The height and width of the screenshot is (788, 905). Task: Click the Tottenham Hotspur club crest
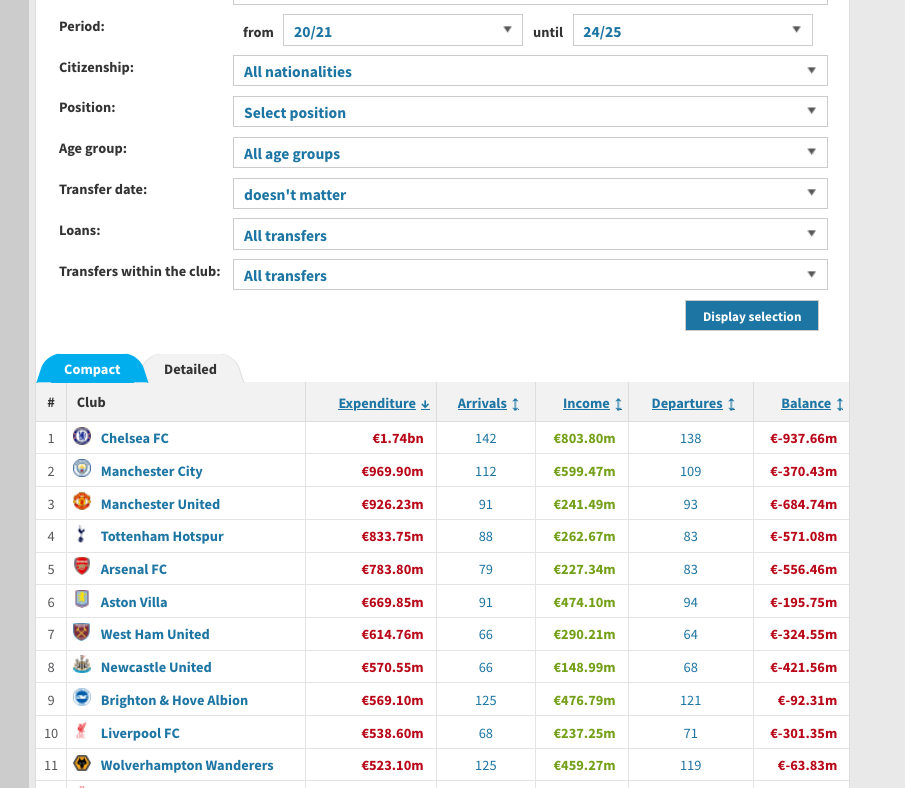coord(82,534)
